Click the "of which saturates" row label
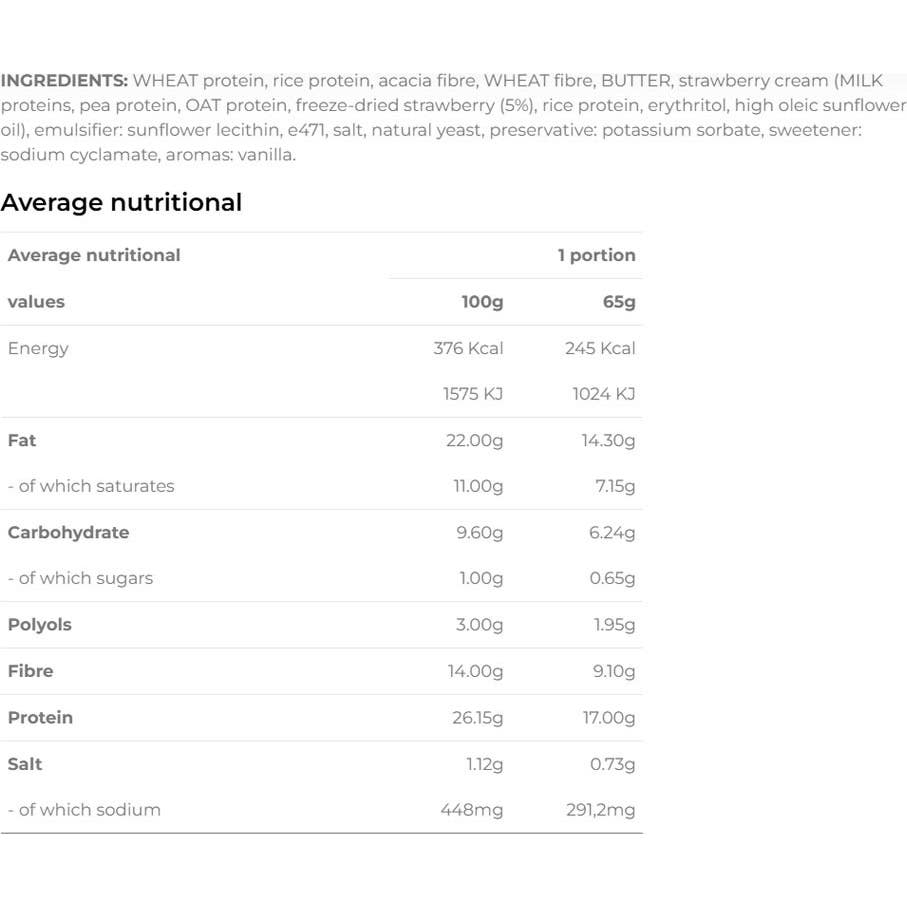Screen dimensions: 907x907 [91, 486]
